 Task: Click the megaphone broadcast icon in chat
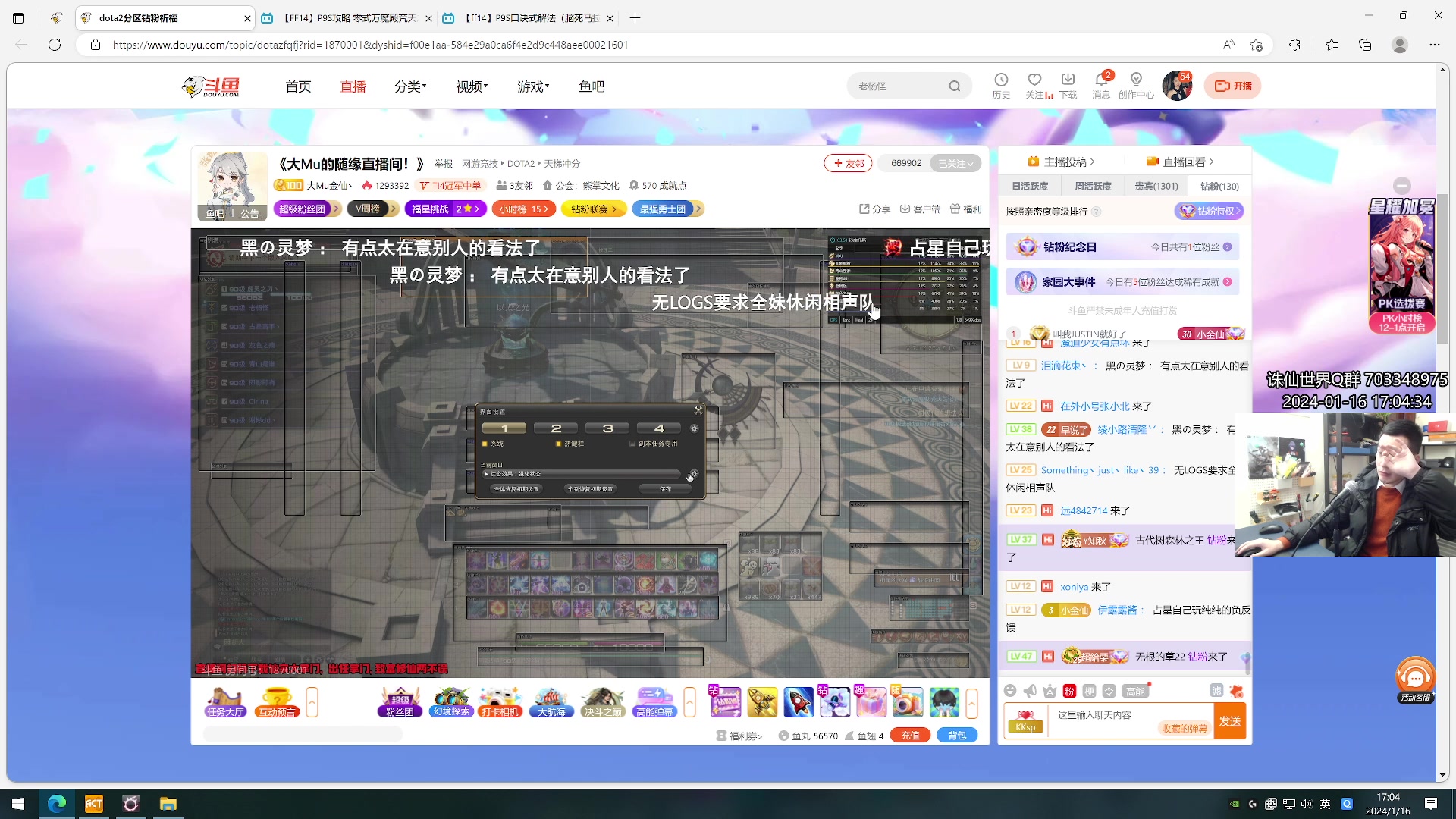[1030, 691]
